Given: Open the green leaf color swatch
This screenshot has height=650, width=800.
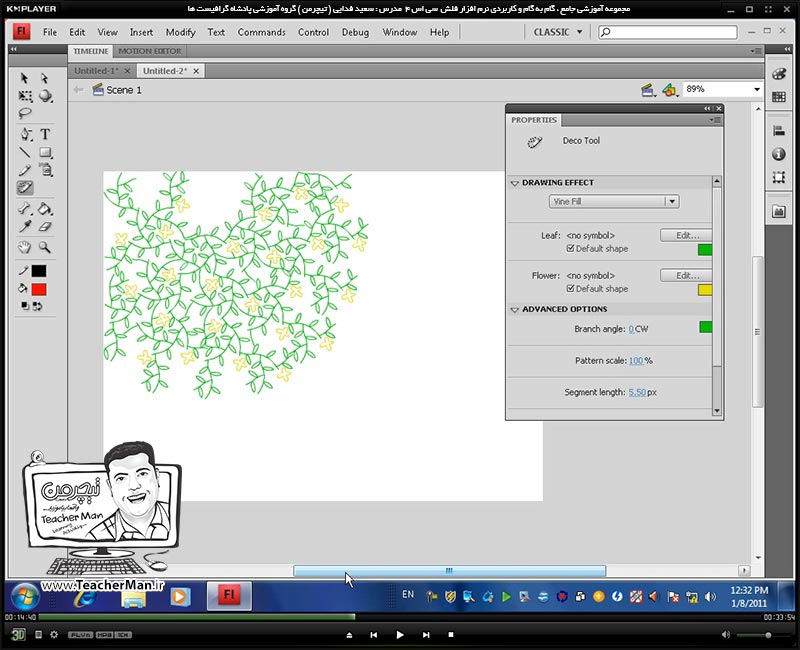Looking at the screenshot, I should 705,250.
